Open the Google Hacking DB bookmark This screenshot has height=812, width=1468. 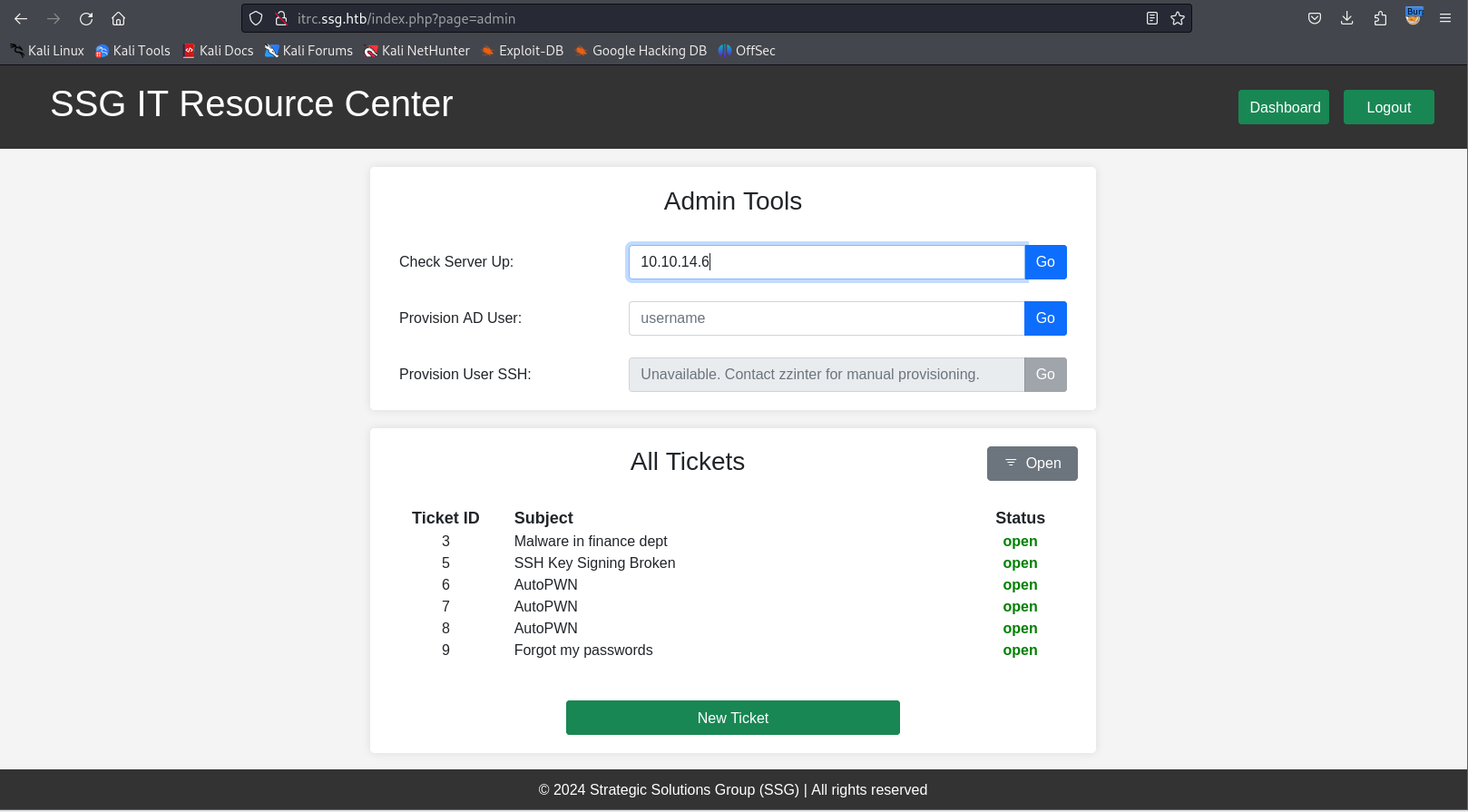point(641,51)
